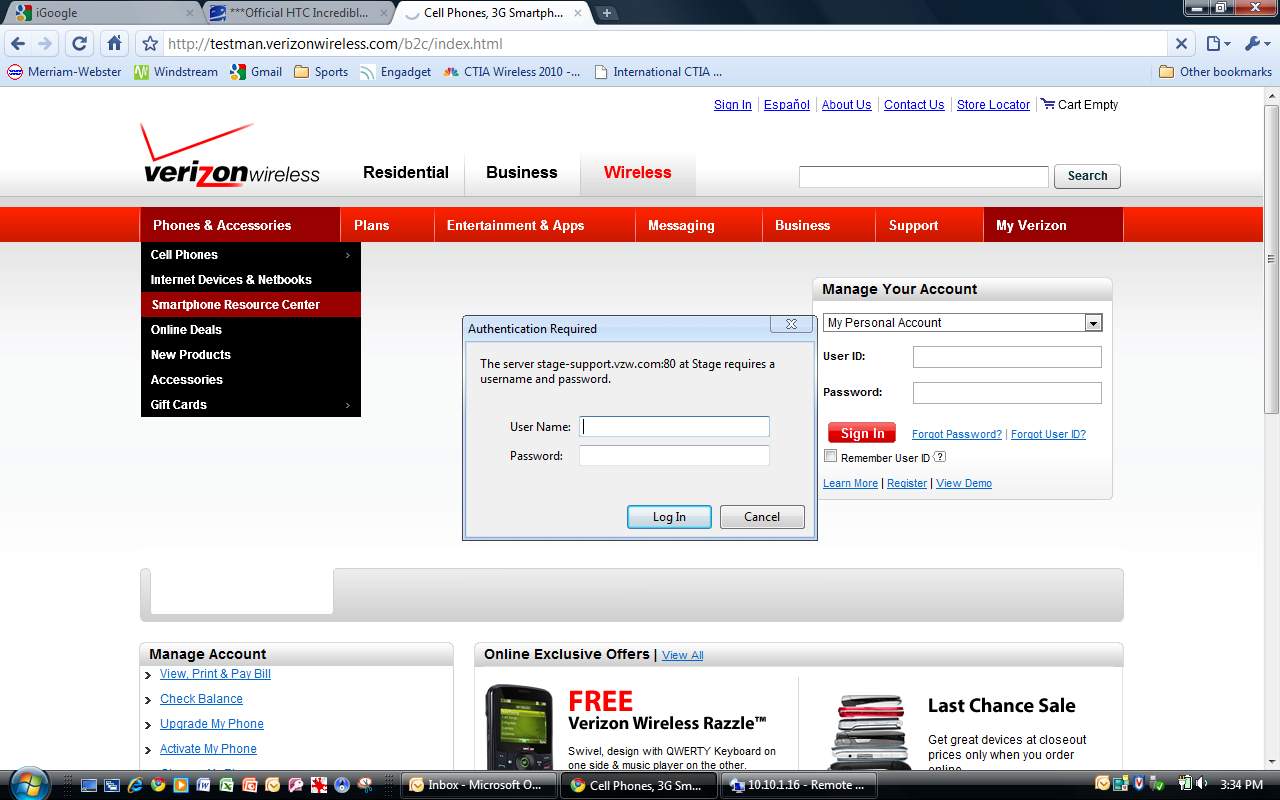This screenshot has width=1280, height=800.
Task: Open the Store Locator link
Action: (993, 105)
